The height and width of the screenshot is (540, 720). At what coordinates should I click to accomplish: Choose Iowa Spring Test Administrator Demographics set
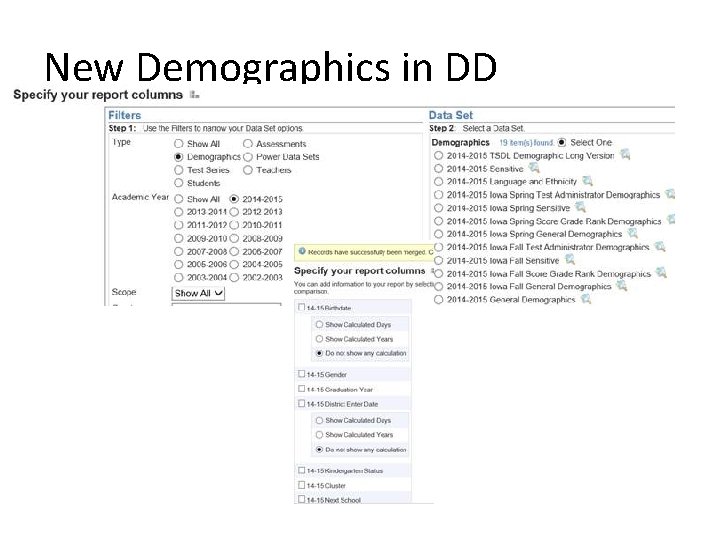click(439, 195)
